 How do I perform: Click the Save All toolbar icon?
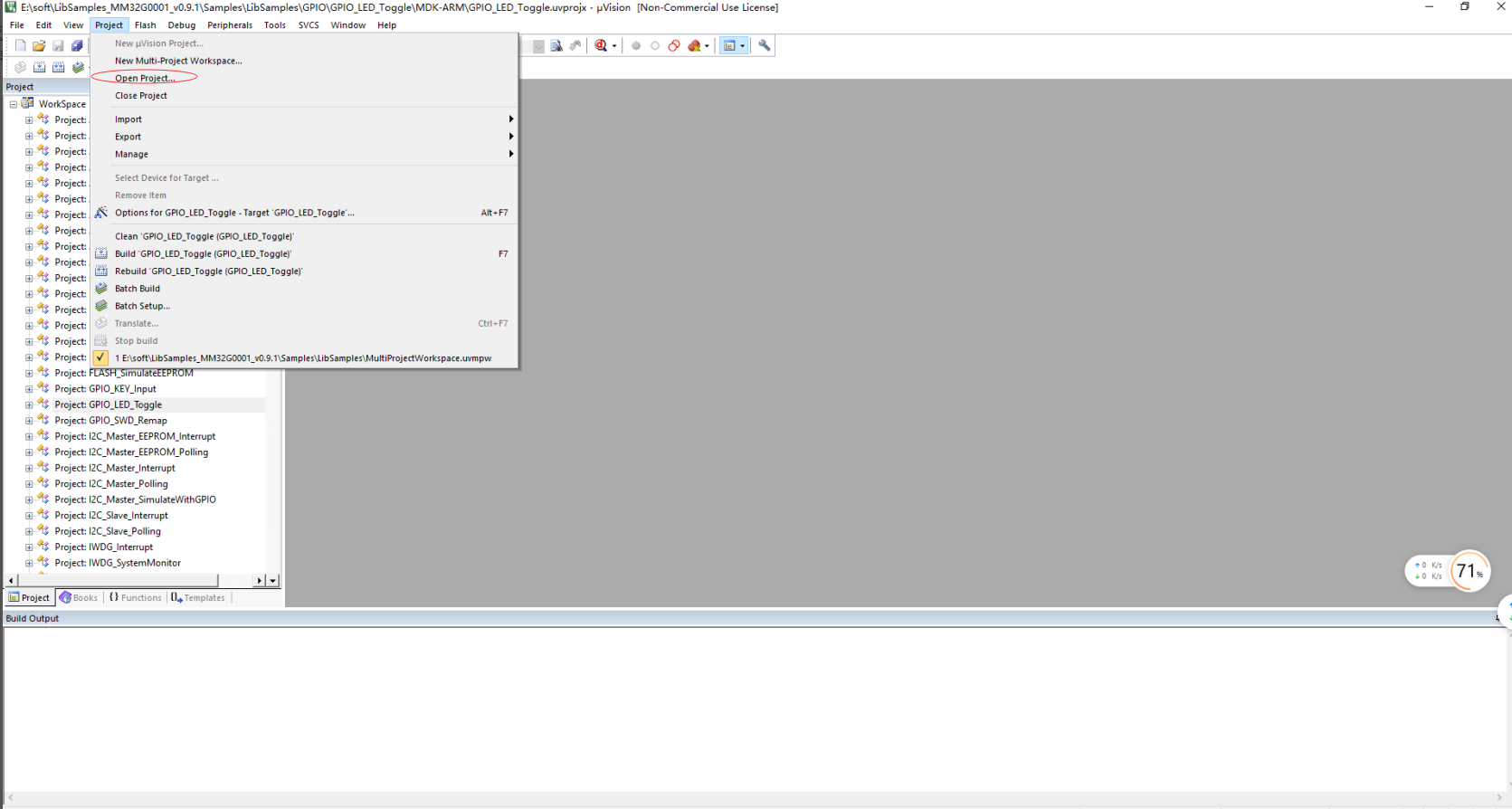coord(77,45)
